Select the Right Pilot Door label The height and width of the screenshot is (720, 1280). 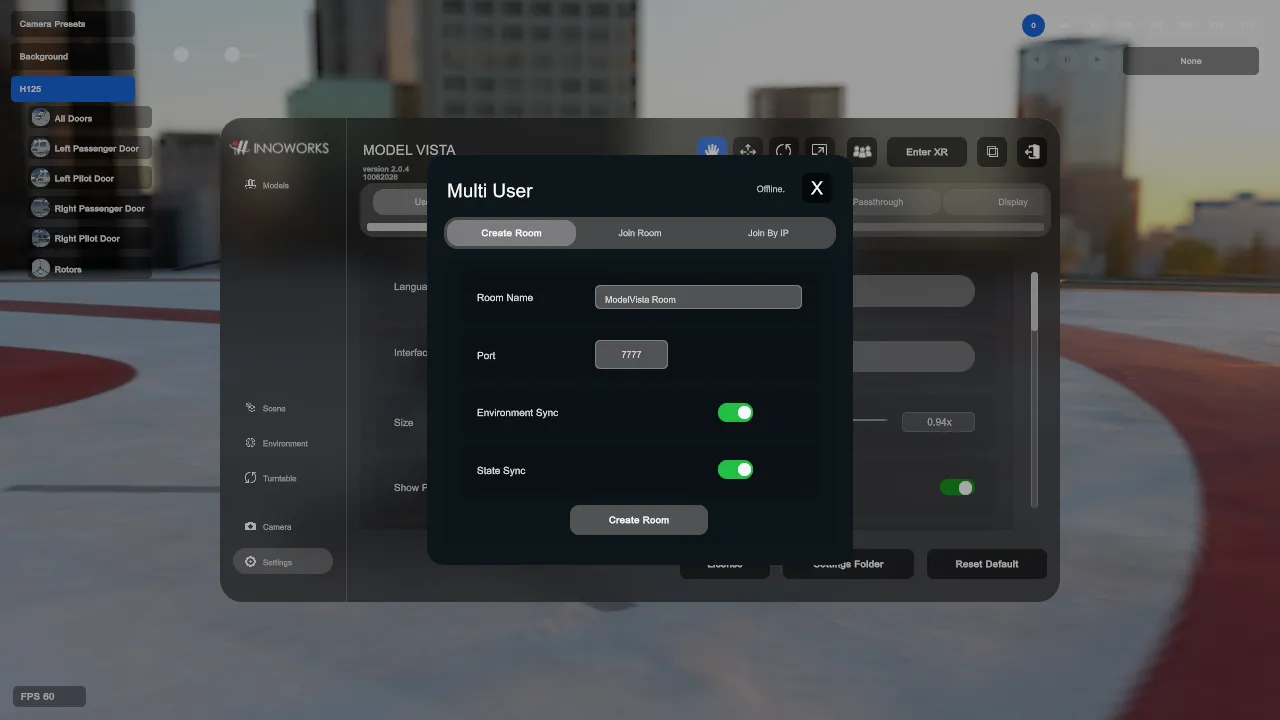click(x=87, y=239)
